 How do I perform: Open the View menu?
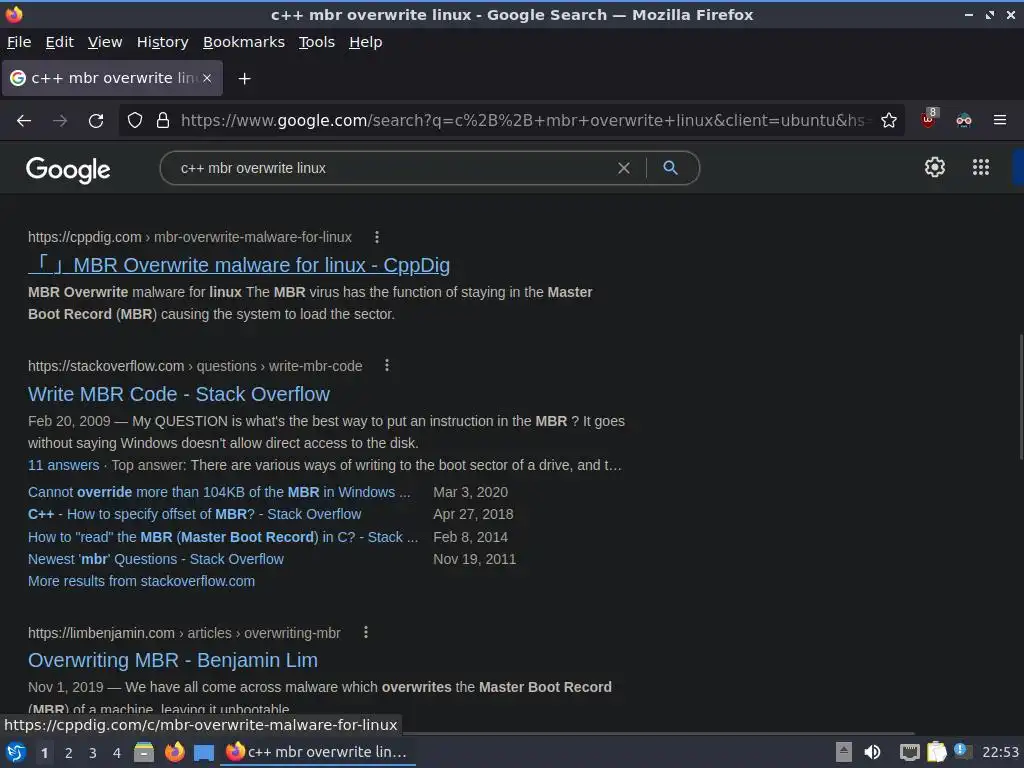click(x=105, y=42)
